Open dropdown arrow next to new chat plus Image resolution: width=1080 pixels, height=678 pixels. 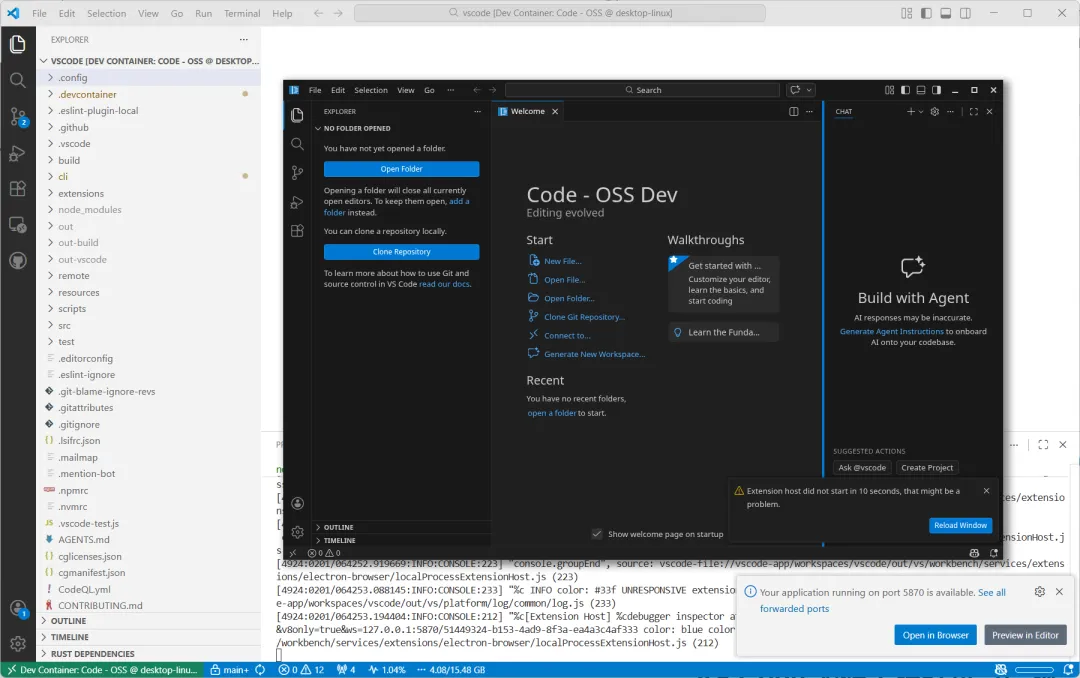coord(921,112)
